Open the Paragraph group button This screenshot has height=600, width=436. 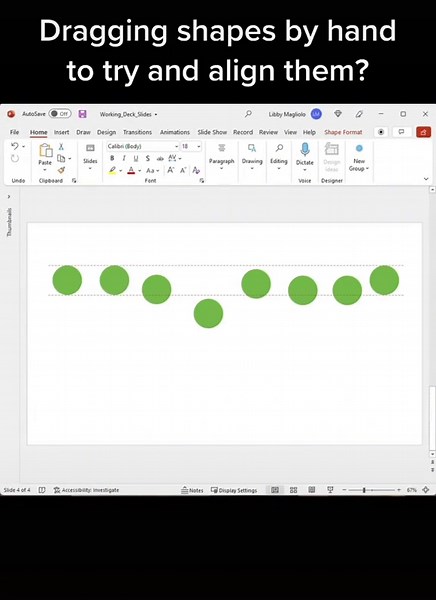(x=222, y=157)
